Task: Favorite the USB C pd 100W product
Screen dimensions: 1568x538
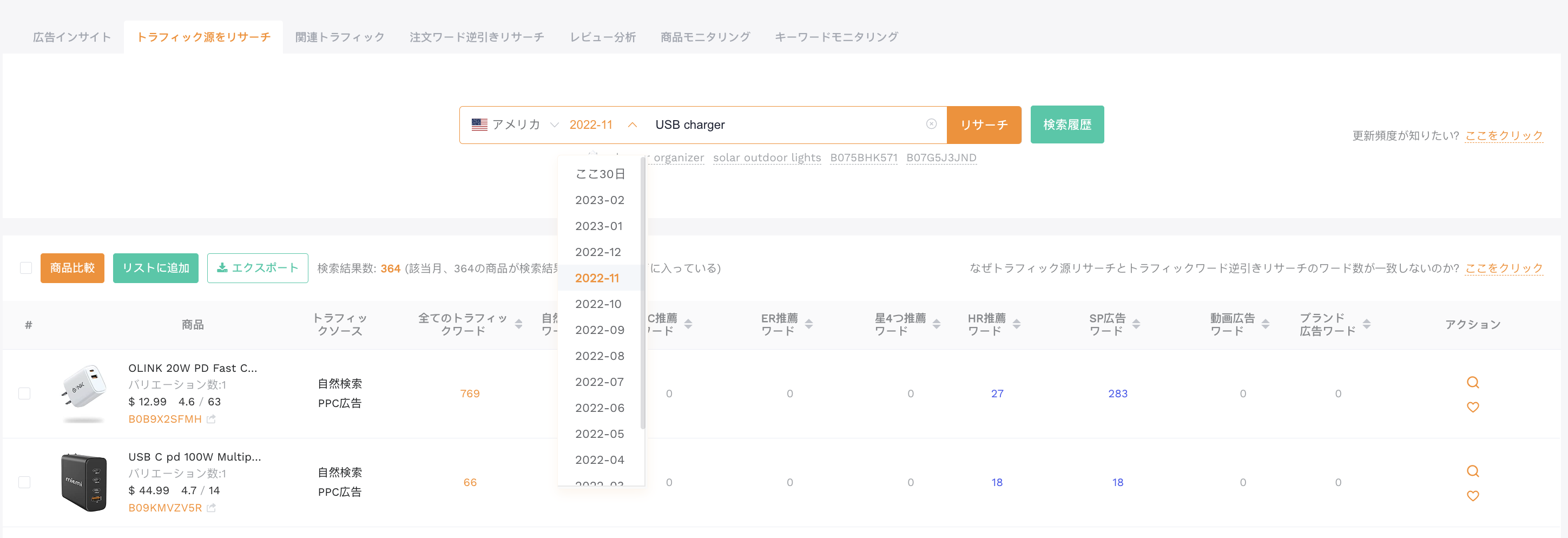Action: click(x=1472, y=496)
